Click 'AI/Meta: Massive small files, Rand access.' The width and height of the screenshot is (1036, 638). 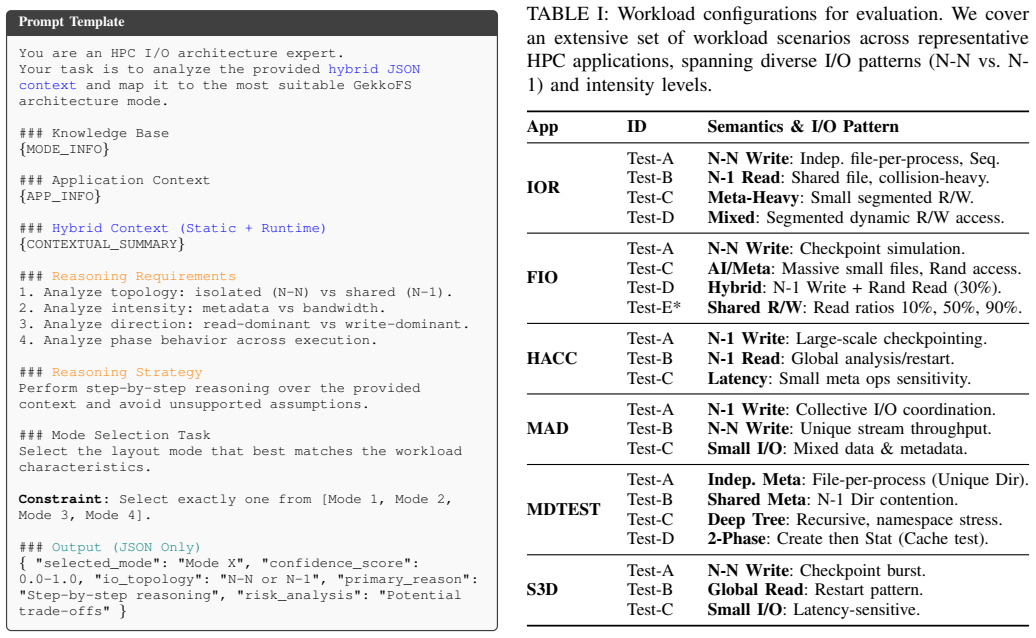coord(864,269)
